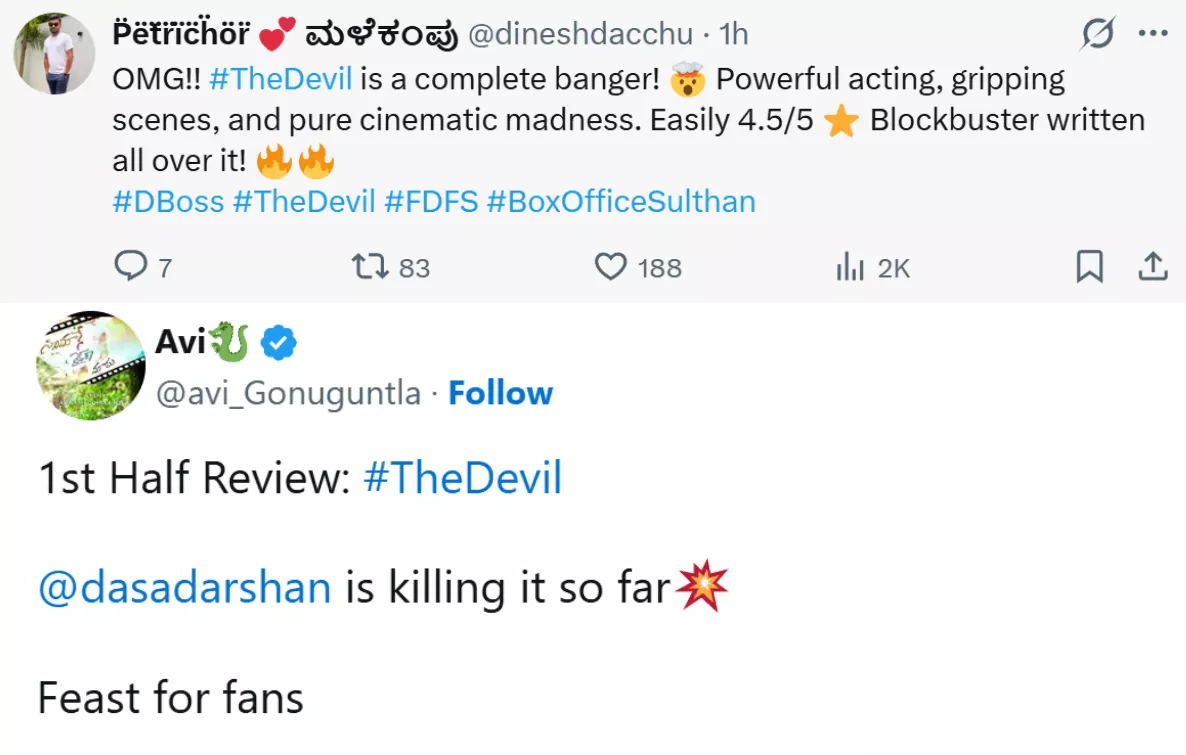Follow the avi_Gonuguntla account
Screen dimensions: 1186x755
click(x=500, y=393)
